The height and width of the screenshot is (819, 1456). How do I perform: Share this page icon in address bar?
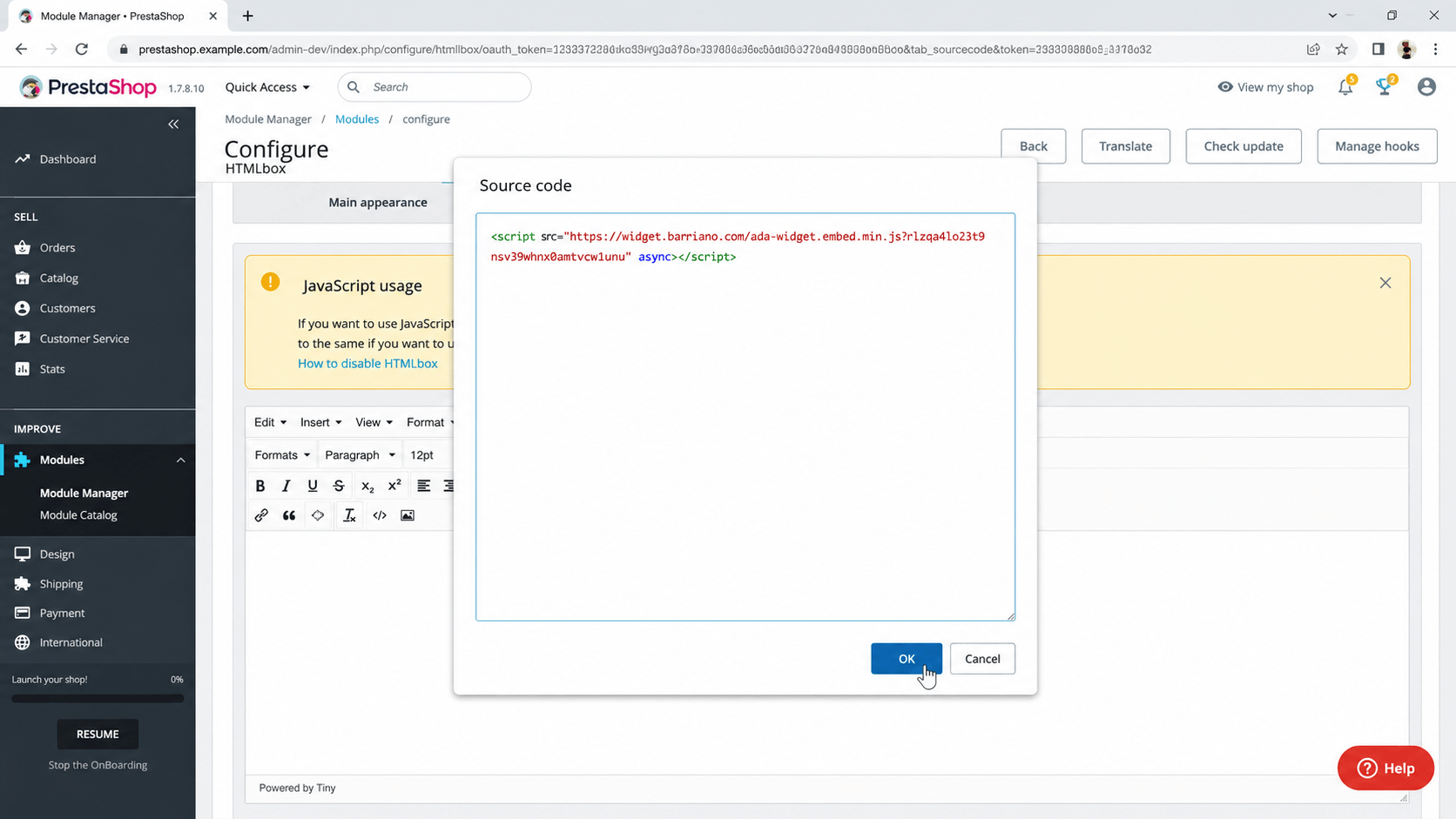[1313, 49]
